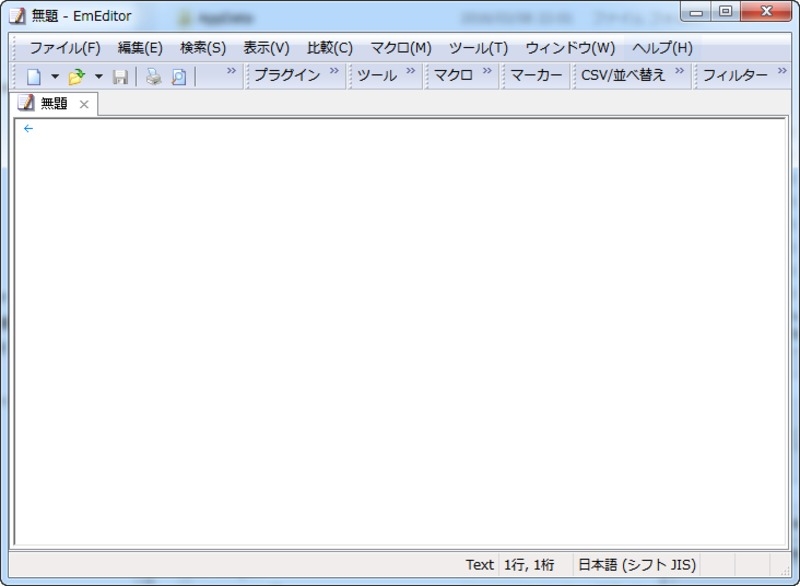The width and height of the screenshot is (800, 586).
Task: Click the マーカー toolbar label
Action: [x=536, y=75]
